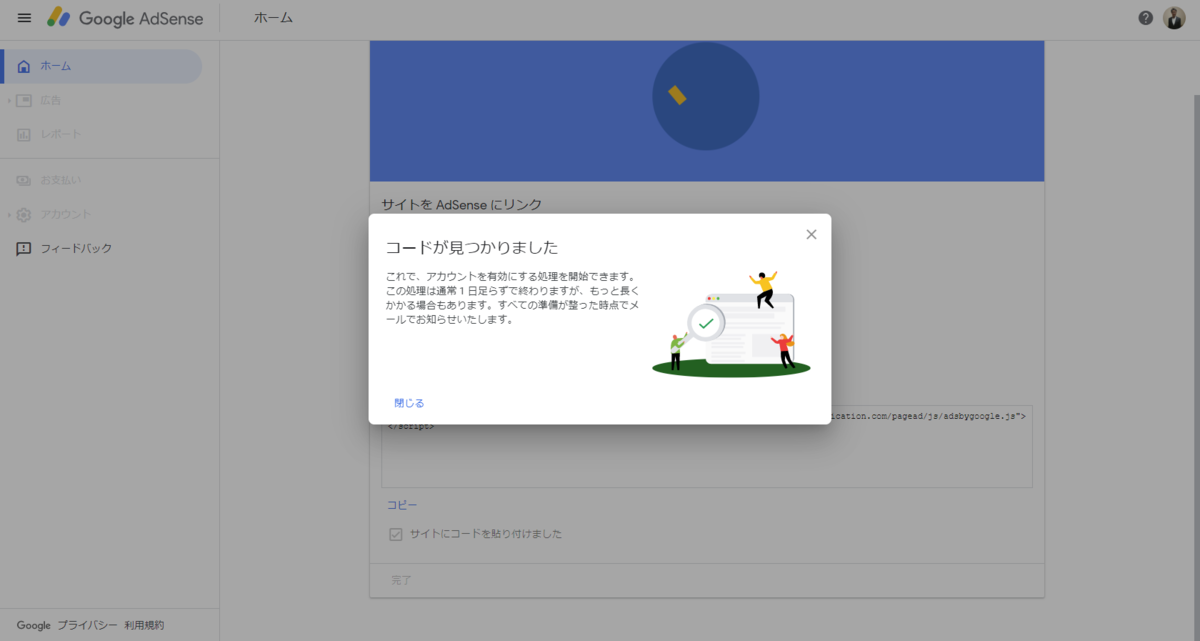The image size is (1200, 641).
Task: Click the Google AdSense logo
Action: click(x=125, y=18)
